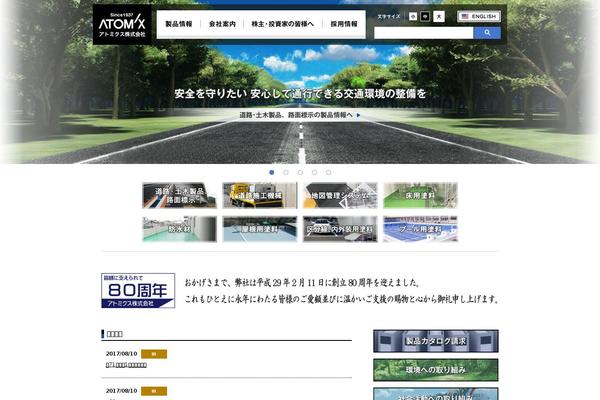This screenshot has height=400, width=600.
Task: Open 地図管理システム category tile
Action: [x=340, y=195]
